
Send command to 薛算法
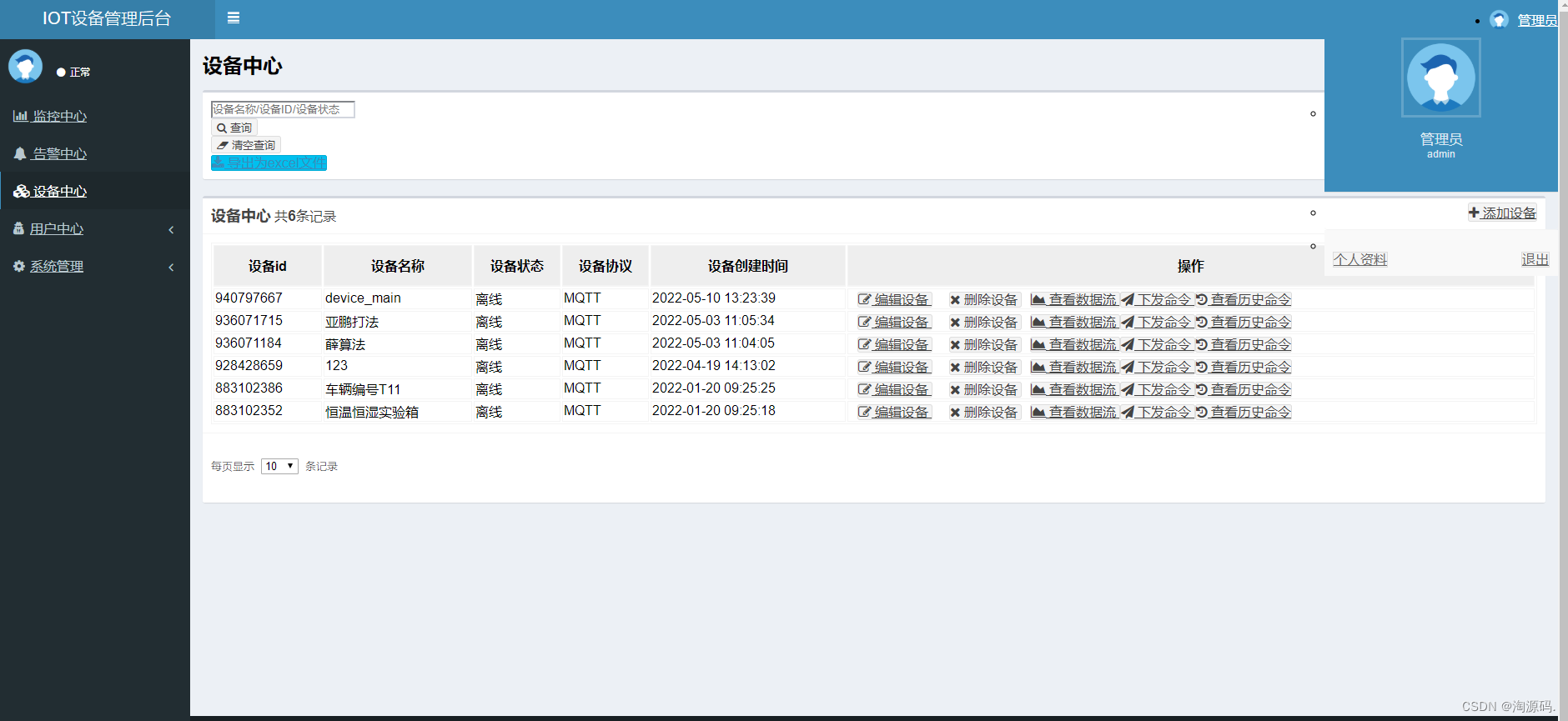click(1157, 344)
